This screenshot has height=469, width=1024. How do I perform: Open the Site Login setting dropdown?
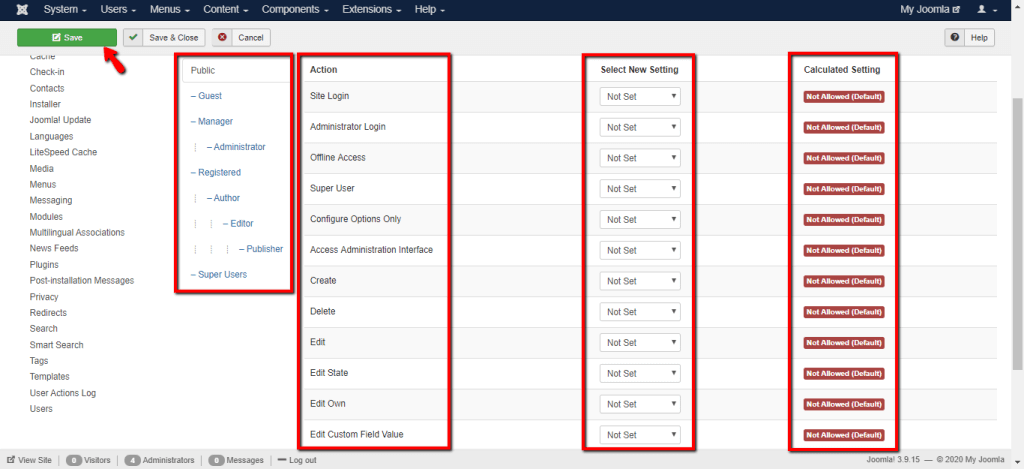point(640,97)
